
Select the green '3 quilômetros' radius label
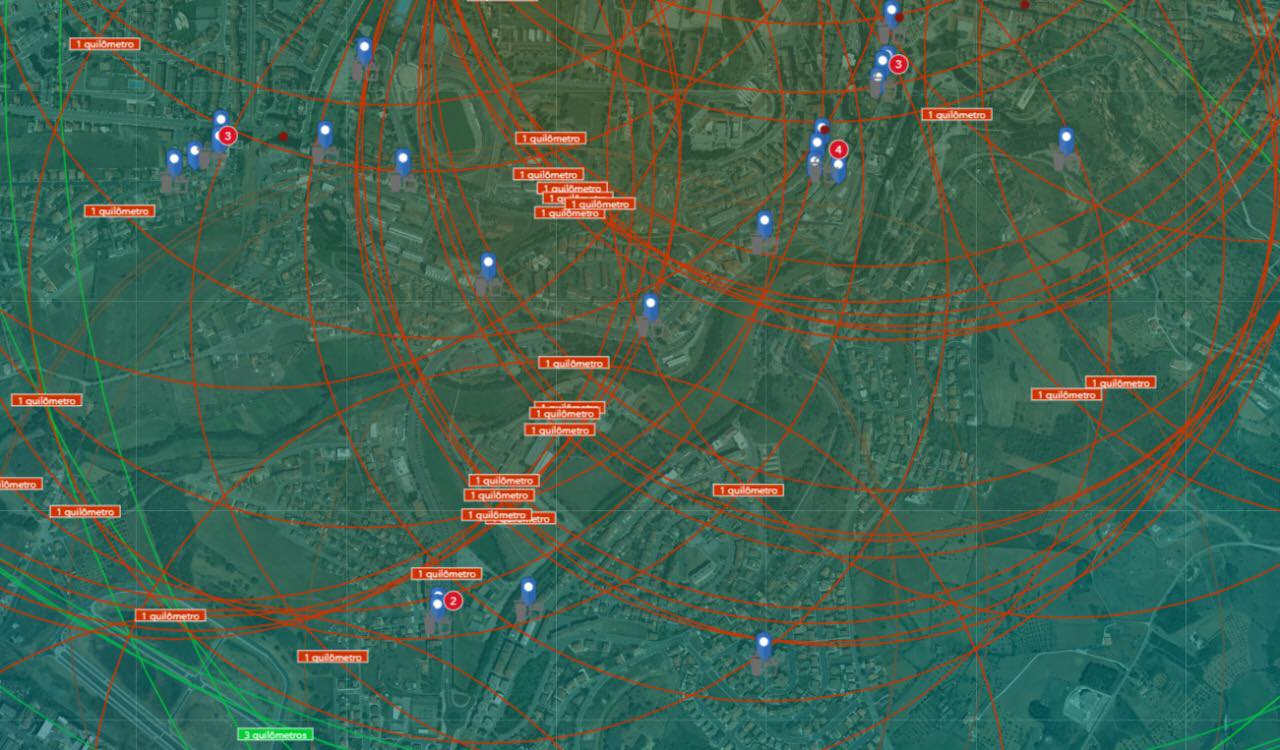[x=275, y=735]
